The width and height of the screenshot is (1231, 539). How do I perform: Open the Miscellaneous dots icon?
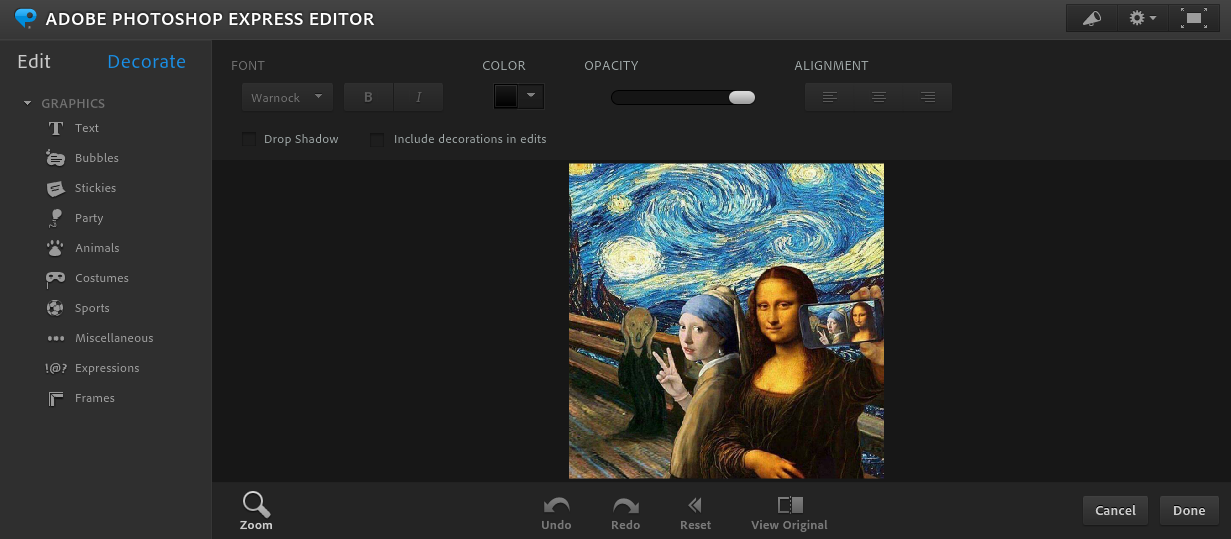pos(56,338)
